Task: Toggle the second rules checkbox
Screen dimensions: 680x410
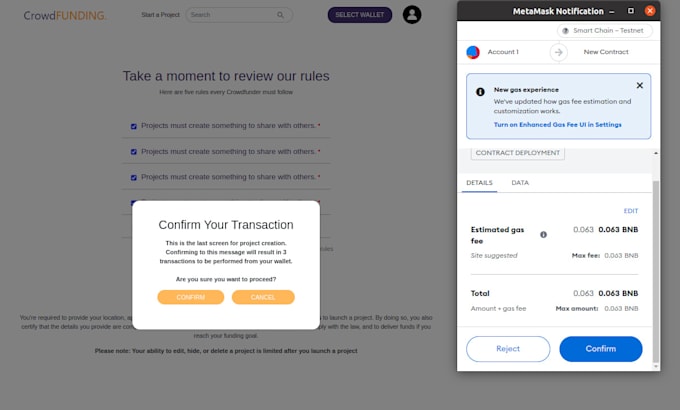Action: pyautogui.click(x=134, y=152)
